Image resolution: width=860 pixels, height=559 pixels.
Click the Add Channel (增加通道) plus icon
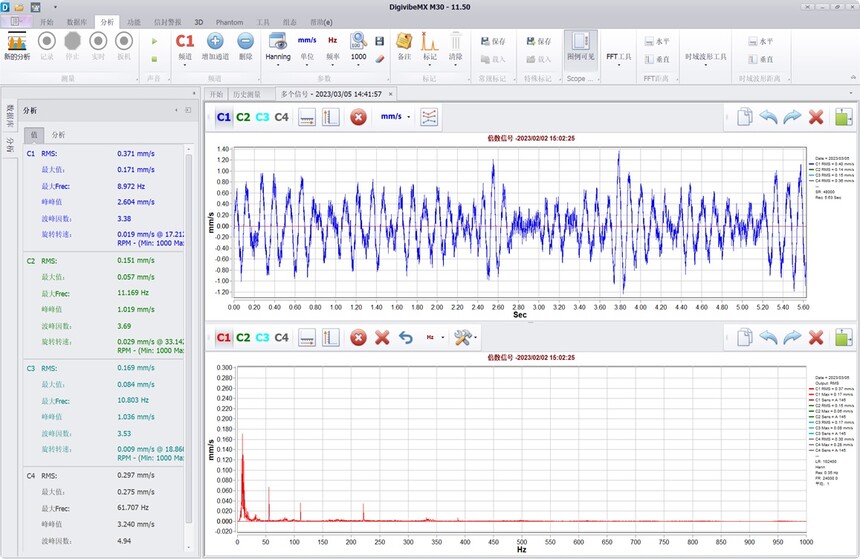[215, 42]
